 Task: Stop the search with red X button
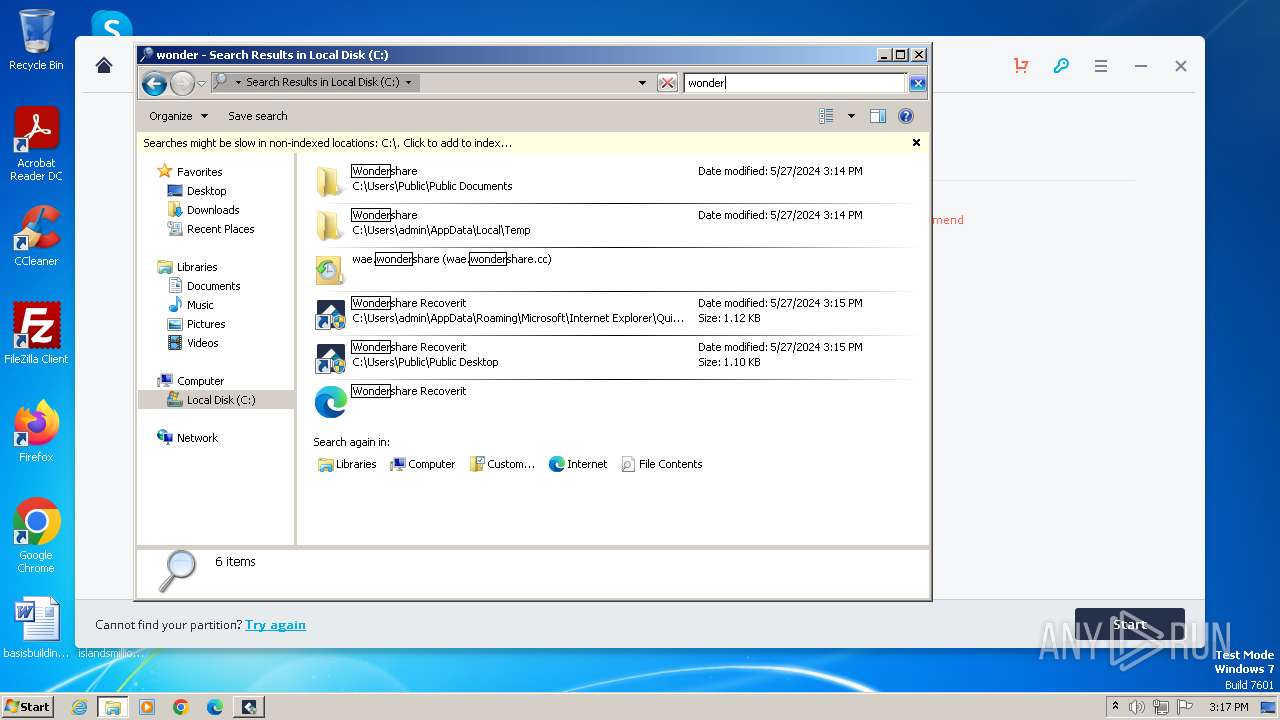667,83
